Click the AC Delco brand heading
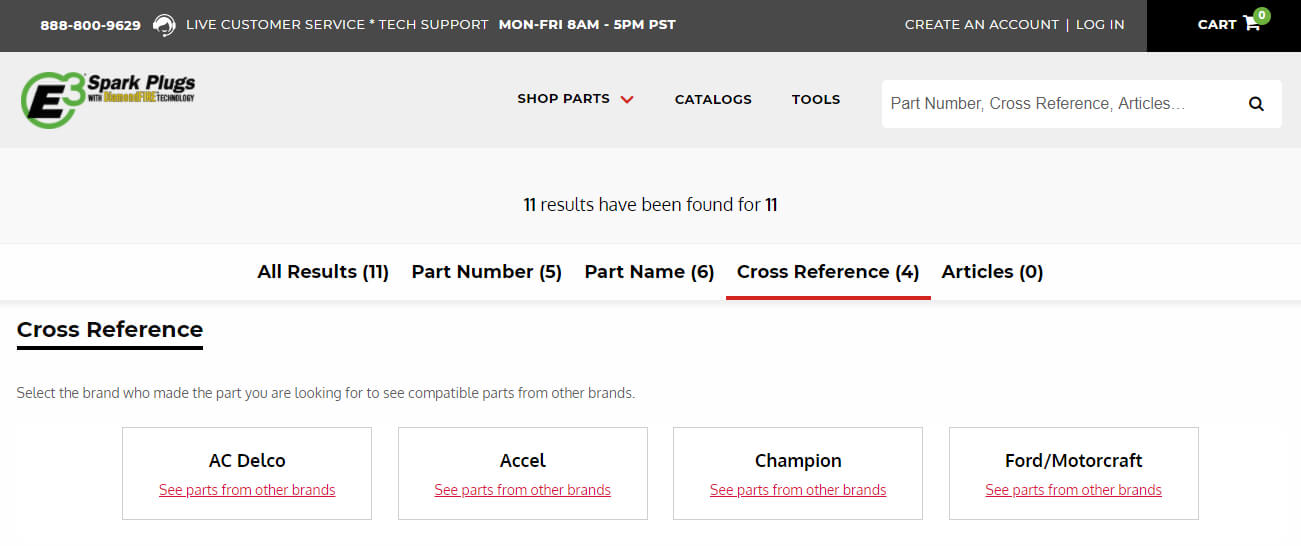Image resolution: width=1301 pixels, height=546 pixels. 247,460
